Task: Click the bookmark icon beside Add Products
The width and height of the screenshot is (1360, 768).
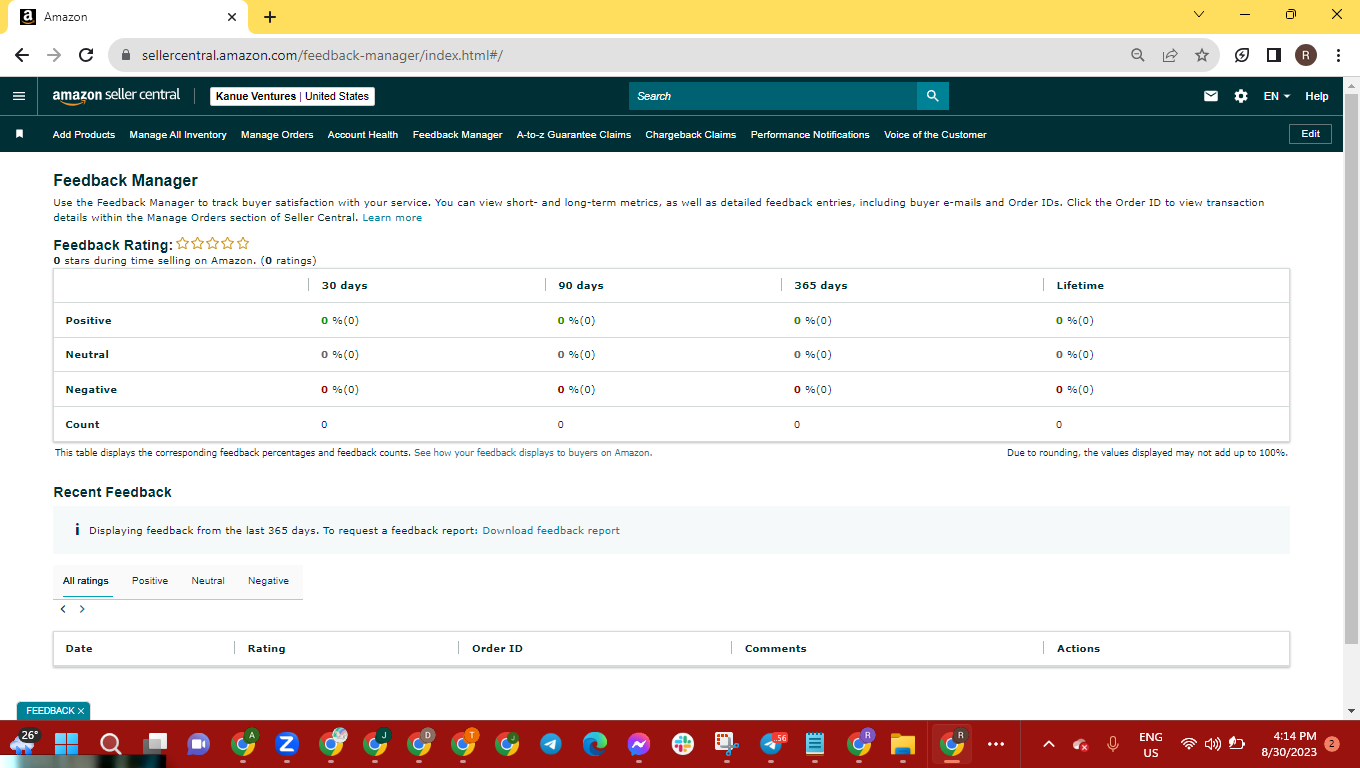Action: point(19,134)
